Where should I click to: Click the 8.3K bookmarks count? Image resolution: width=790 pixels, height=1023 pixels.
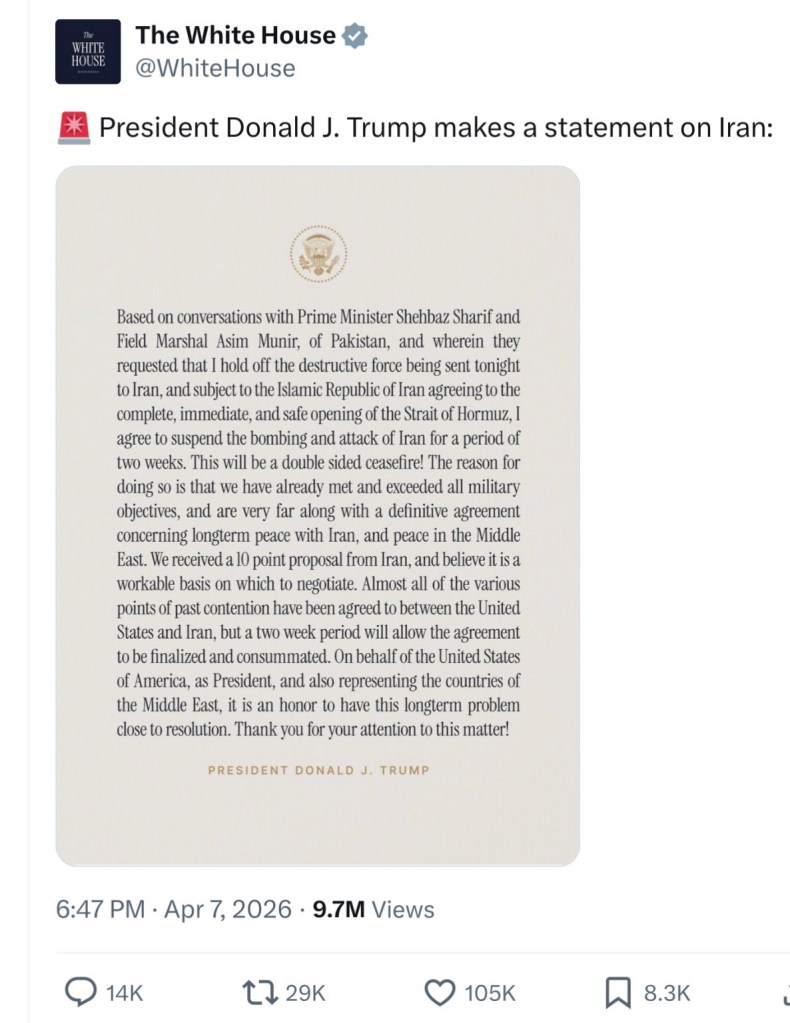pyautogui.click(x=666, y=993)
